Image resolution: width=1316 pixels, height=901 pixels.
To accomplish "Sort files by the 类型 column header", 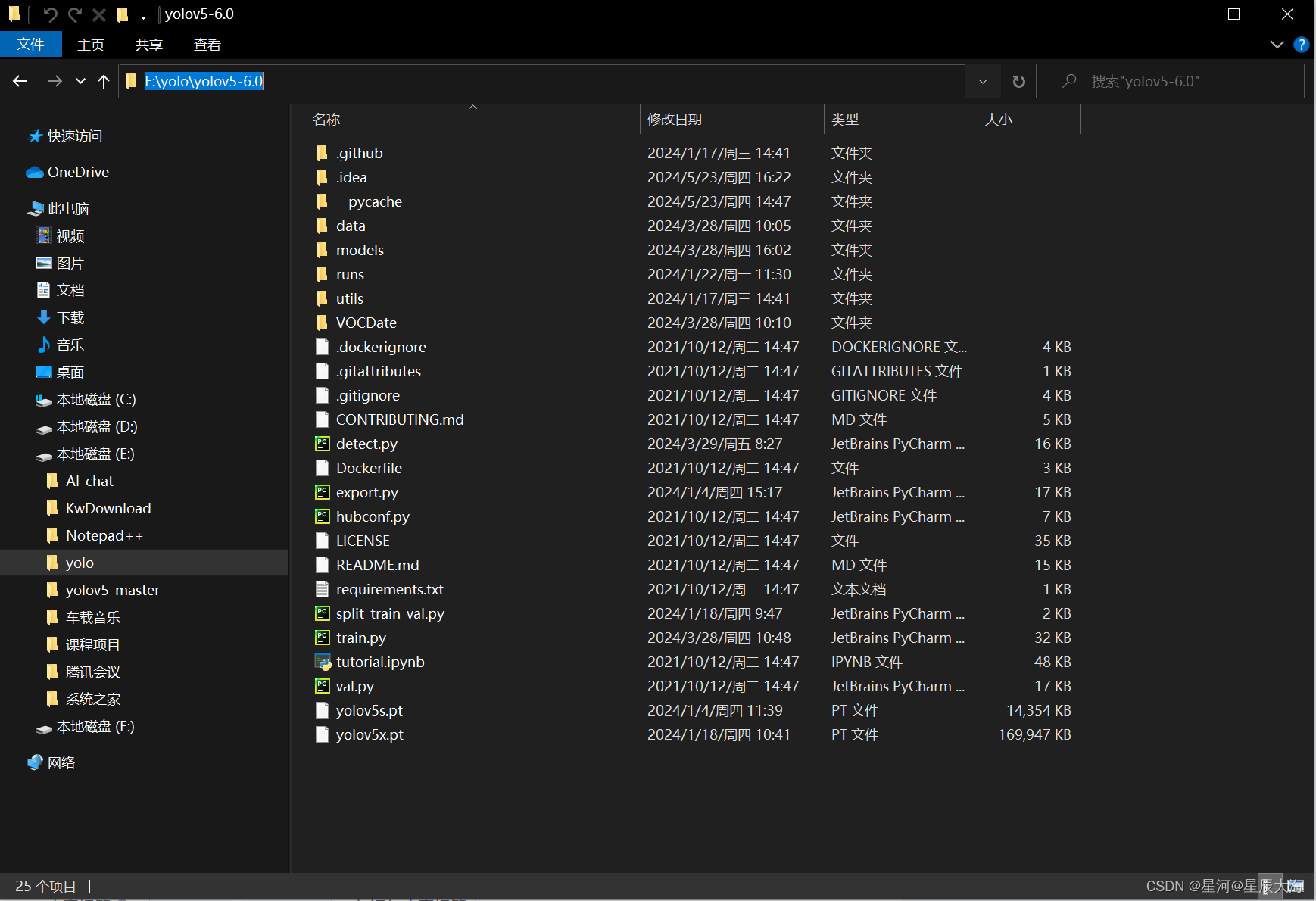I will click(845, 120).
